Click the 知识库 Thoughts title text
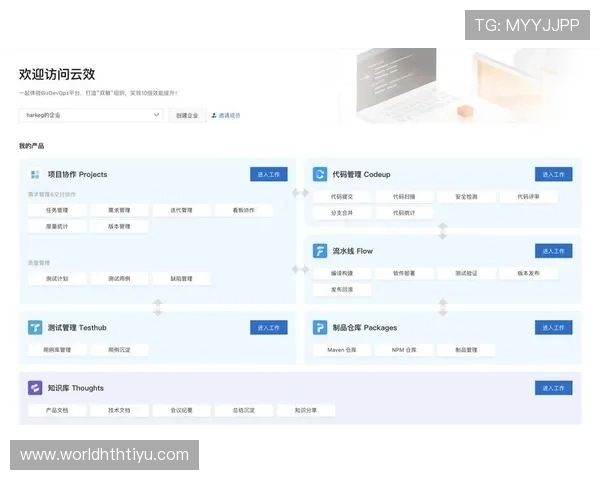The height and width of the screenshot is (480, 600). click(76, 388)
